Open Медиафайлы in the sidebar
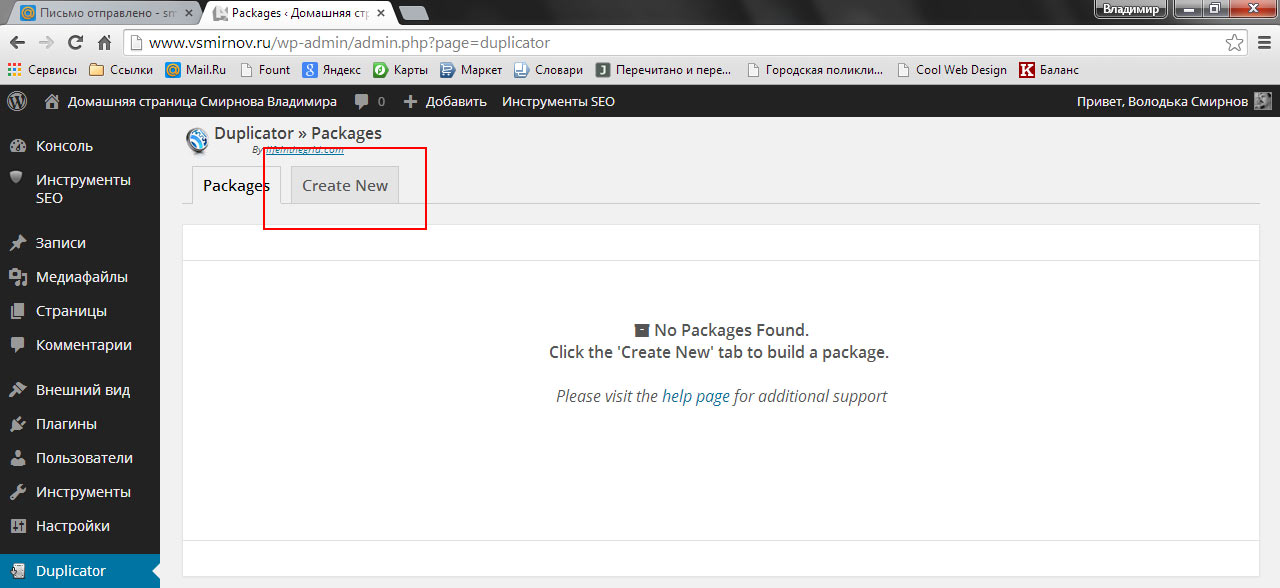 (x=80, y=277)
